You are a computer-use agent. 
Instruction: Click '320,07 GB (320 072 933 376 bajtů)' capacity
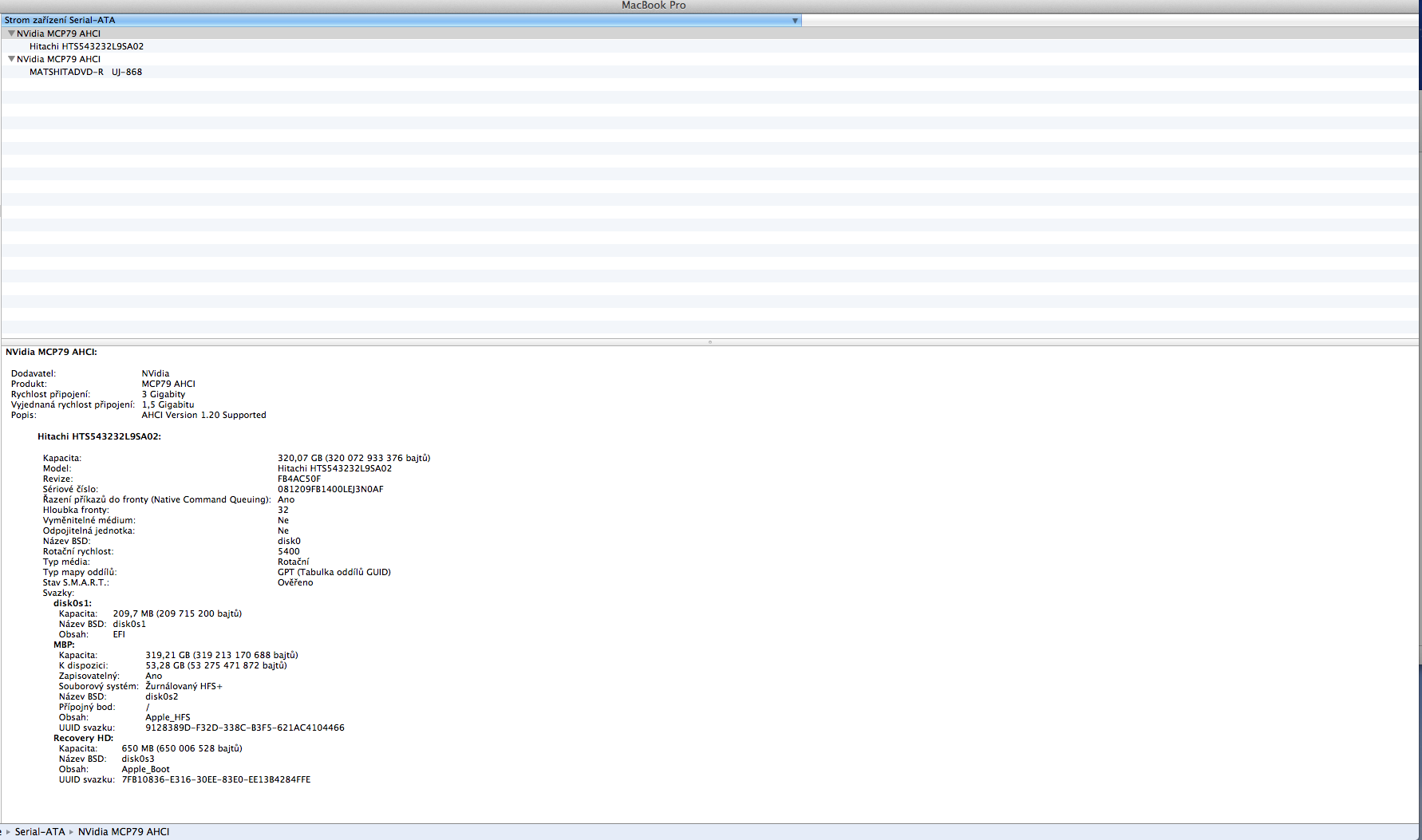pyautogui.click(x=354, y=458)
